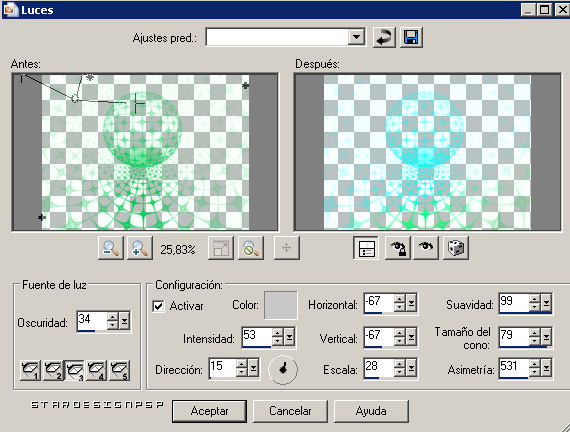Select light source number 4
The height and width of the screenshot is (432, 570).
click(x=96, y=371)
